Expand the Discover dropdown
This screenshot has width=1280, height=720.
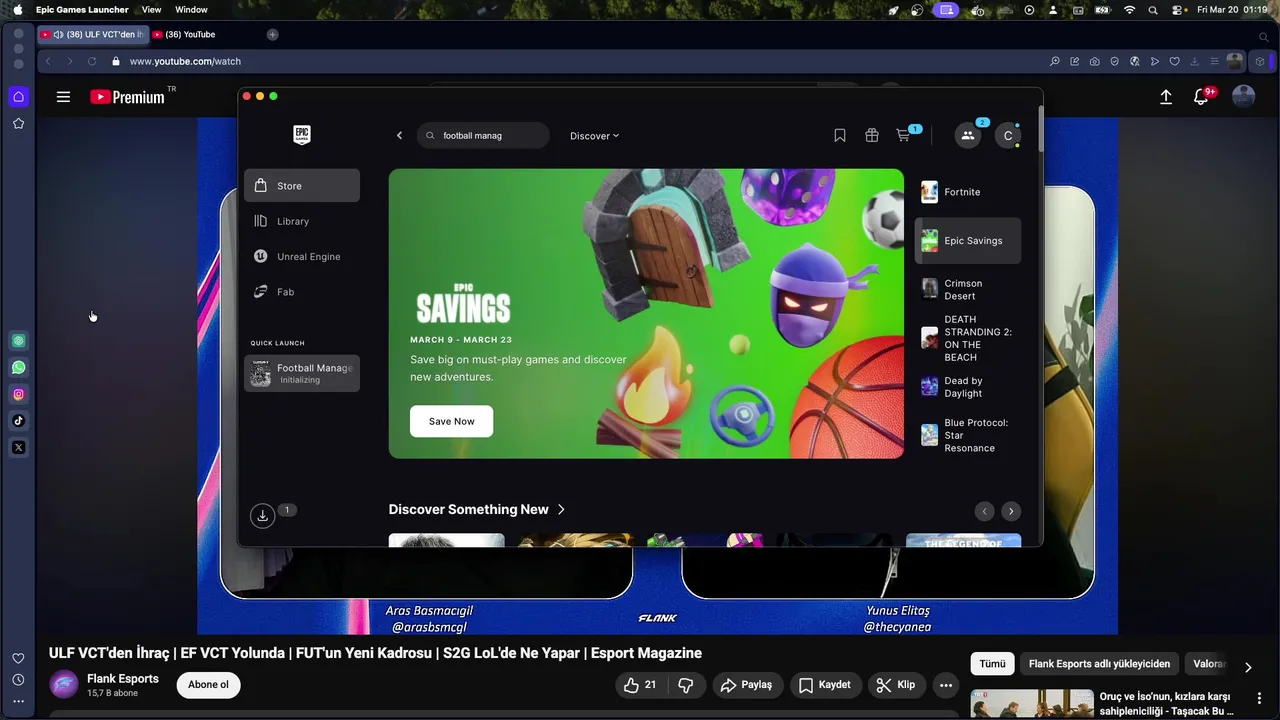pos(594,136)
